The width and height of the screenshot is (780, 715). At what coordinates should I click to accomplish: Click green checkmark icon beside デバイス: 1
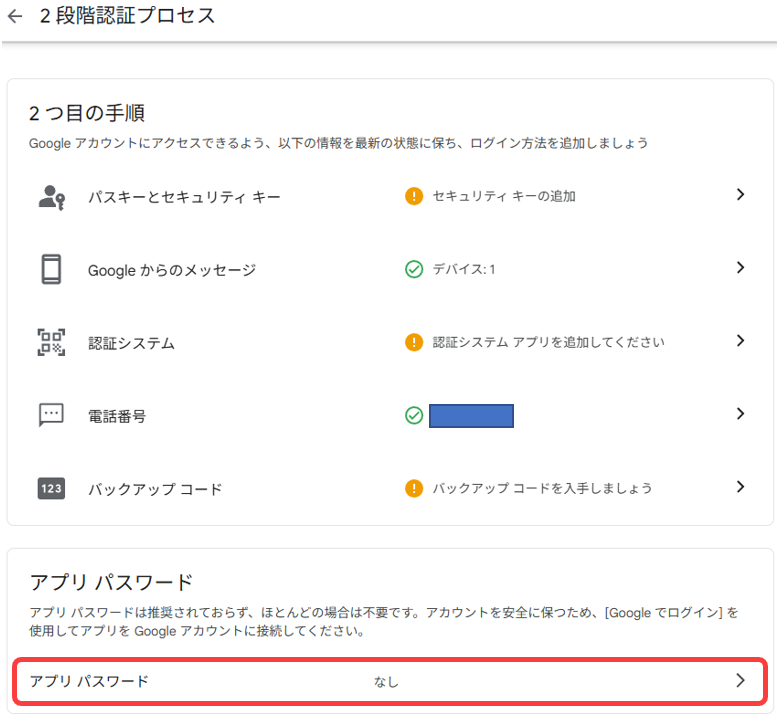414,269
